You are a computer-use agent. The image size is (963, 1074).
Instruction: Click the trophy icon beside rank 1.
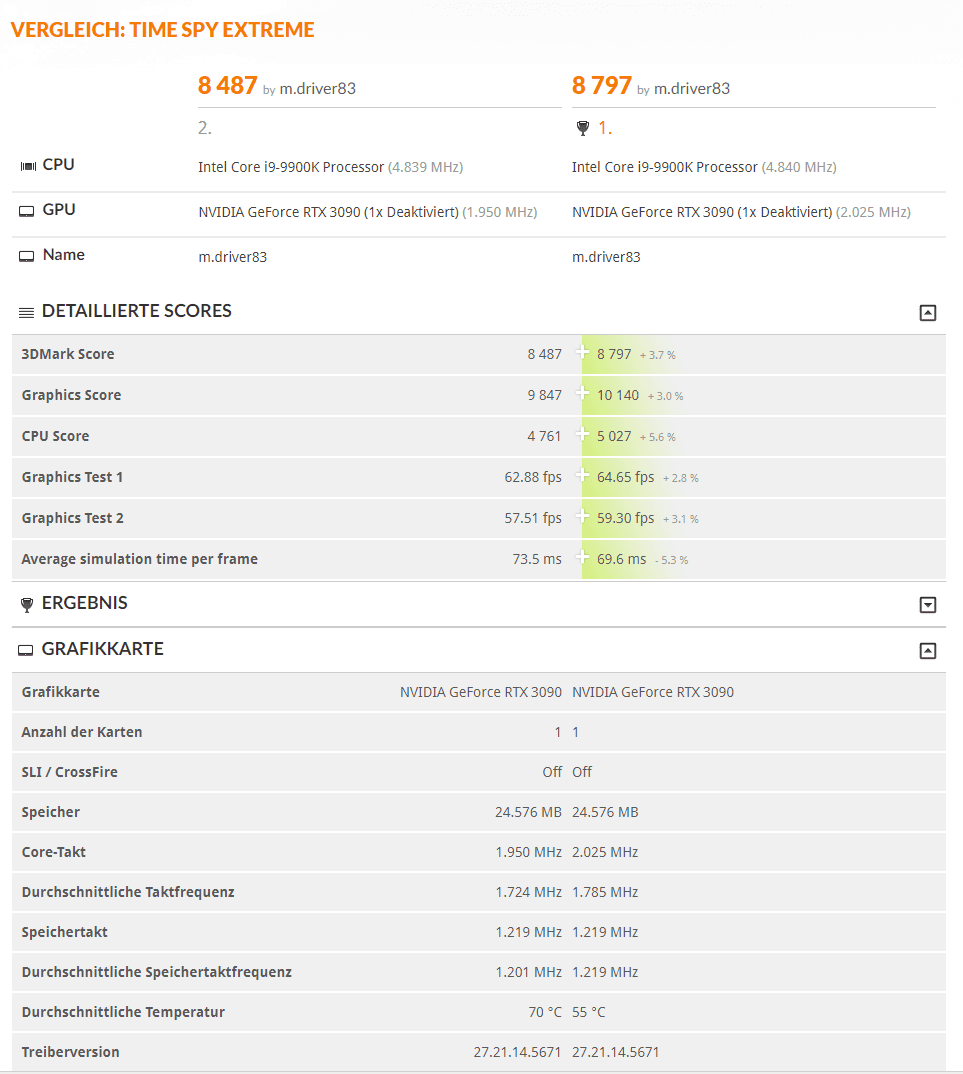[583, 128]
